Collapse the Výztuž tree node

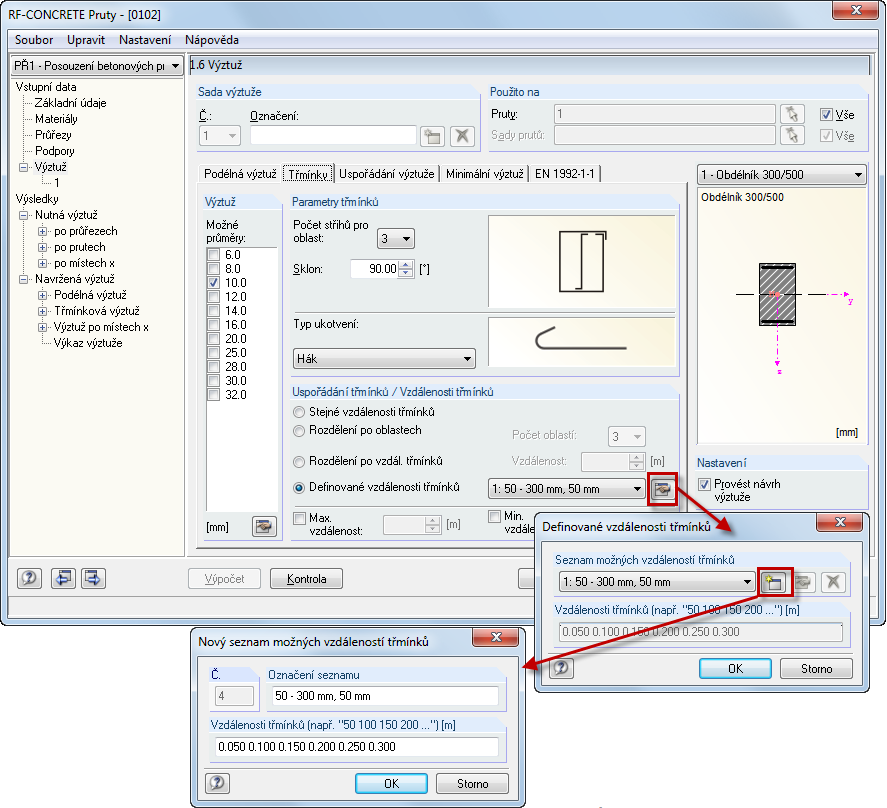coord(23,167)
